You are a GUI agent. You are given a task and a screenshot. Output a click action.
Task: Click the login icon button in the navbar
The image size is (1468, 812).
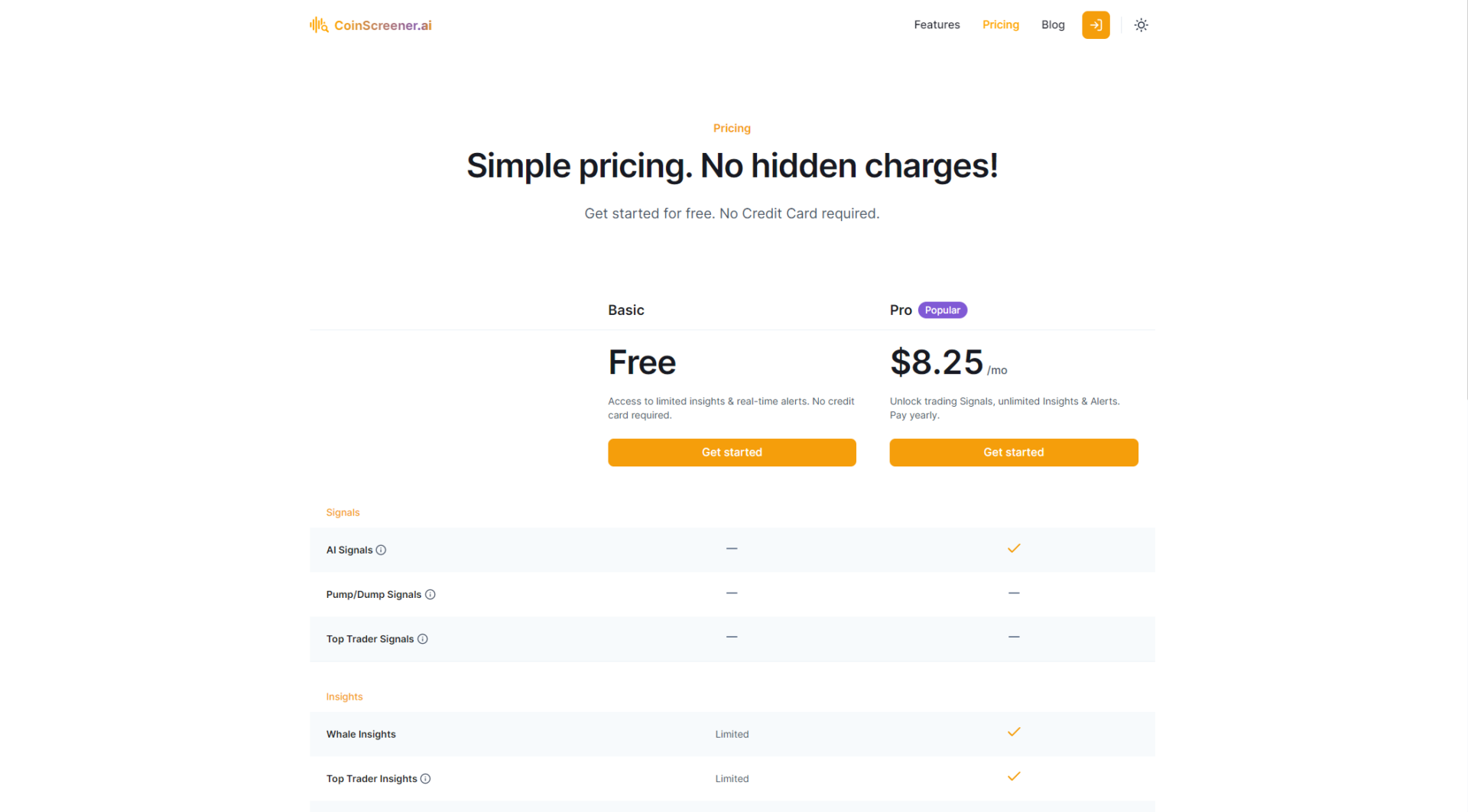(x=1095, y=24)
